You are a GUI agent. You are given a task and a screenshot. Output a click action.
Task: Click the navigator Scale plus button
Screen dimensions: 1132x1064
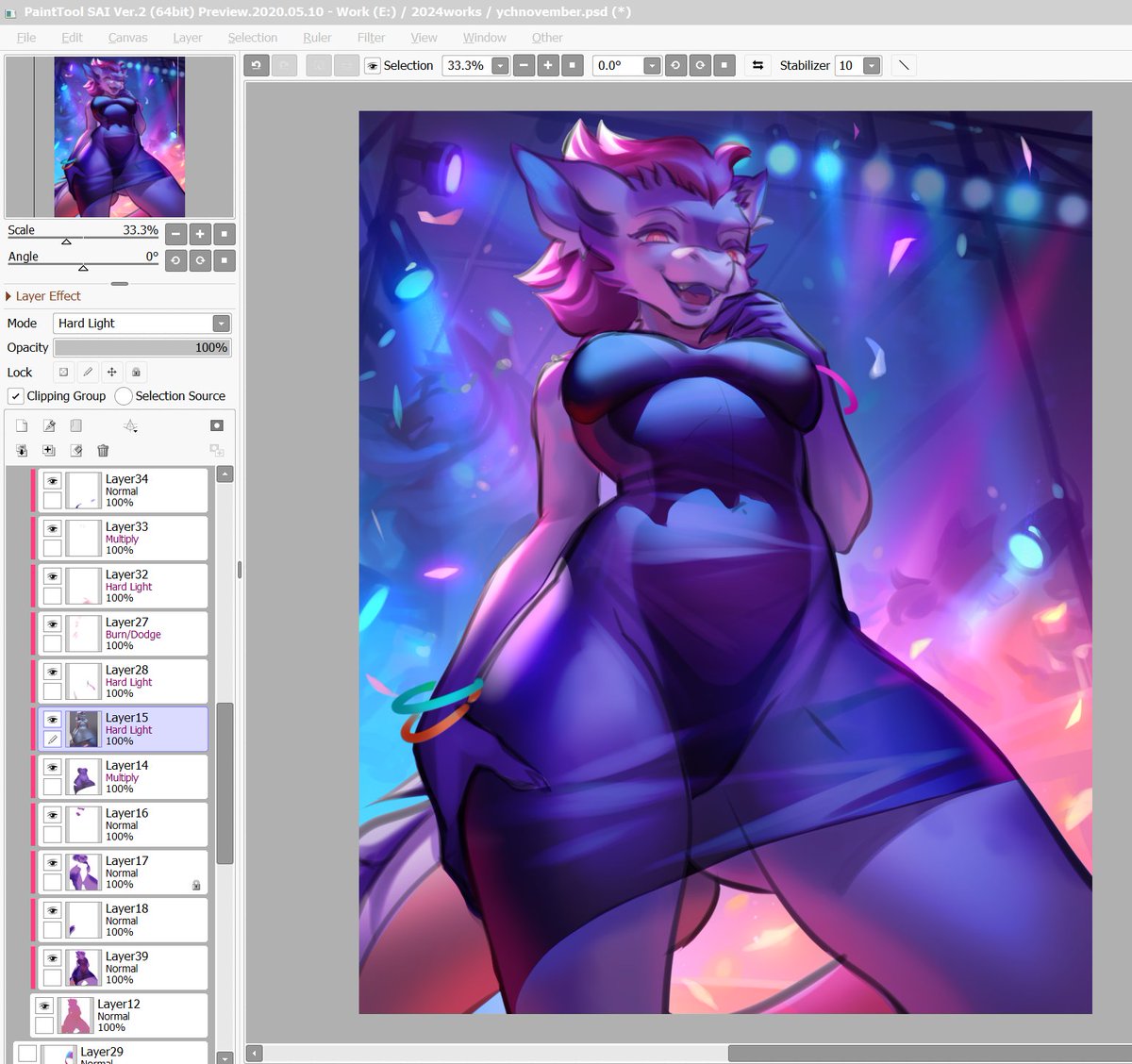point(200,234)
